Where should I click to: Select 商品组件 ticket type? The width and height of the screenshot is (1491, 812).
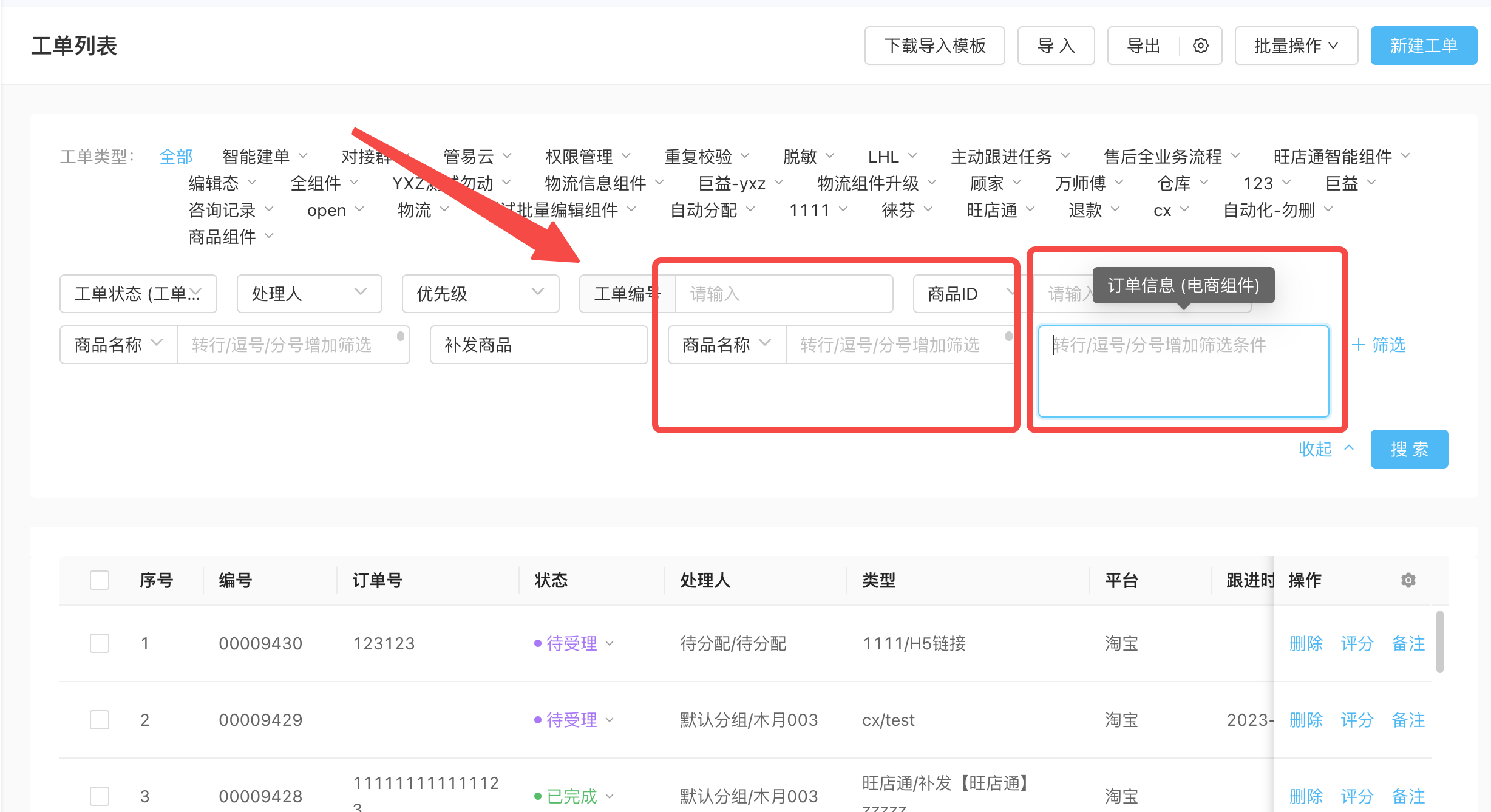[231, 237]
